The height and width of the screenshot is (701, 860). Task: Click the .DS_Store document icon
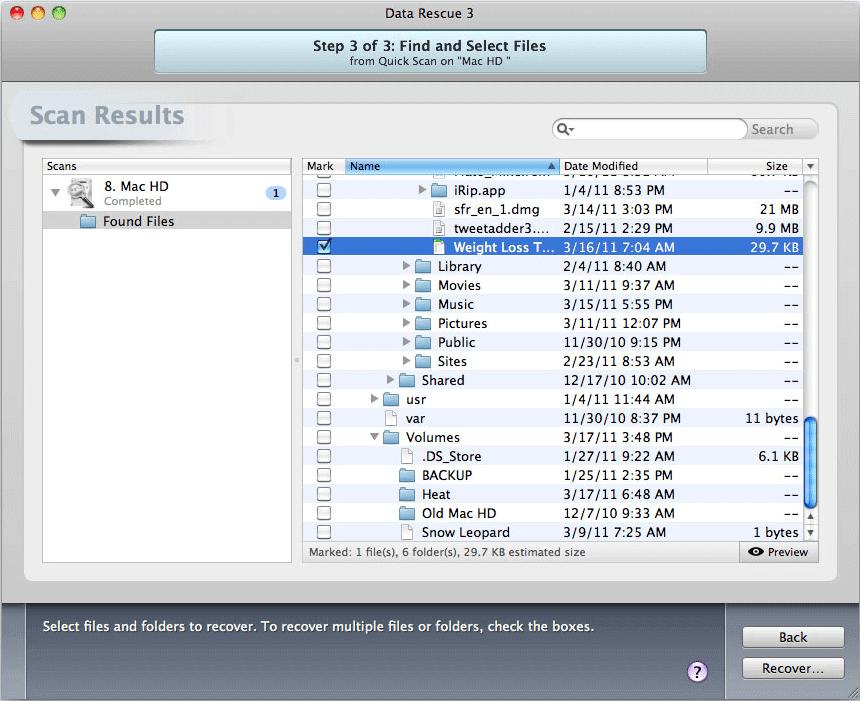[x=406, y=456]
